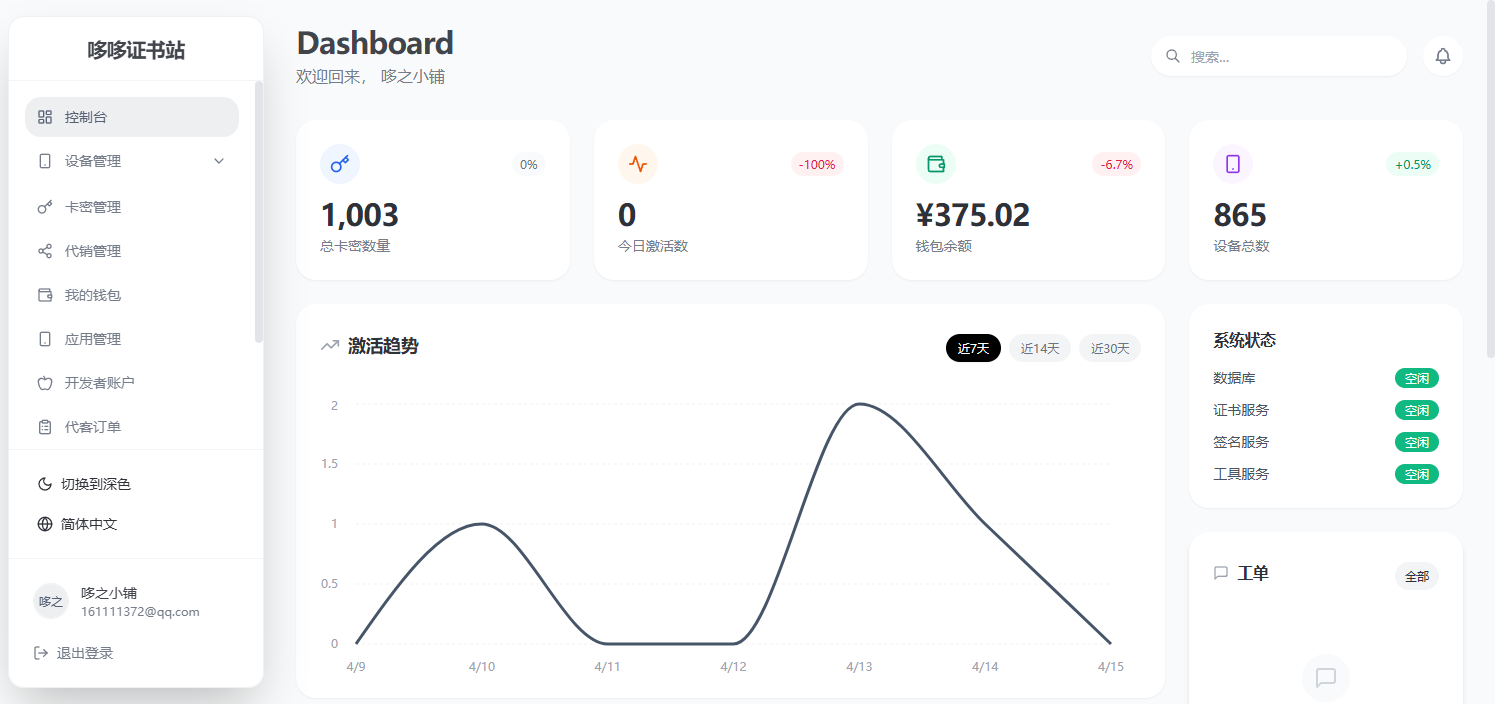Click 退出登录 to log out
The image size is (1495, 704).
point(74,653)
